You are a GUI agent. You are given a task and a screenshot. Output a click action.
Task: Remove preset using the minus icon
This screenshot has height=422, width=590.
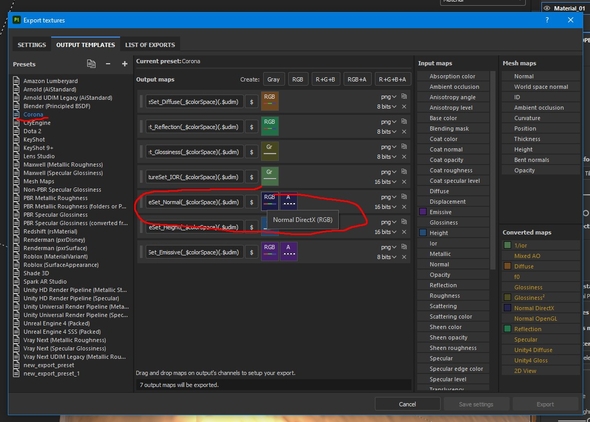tap(108, 64)
